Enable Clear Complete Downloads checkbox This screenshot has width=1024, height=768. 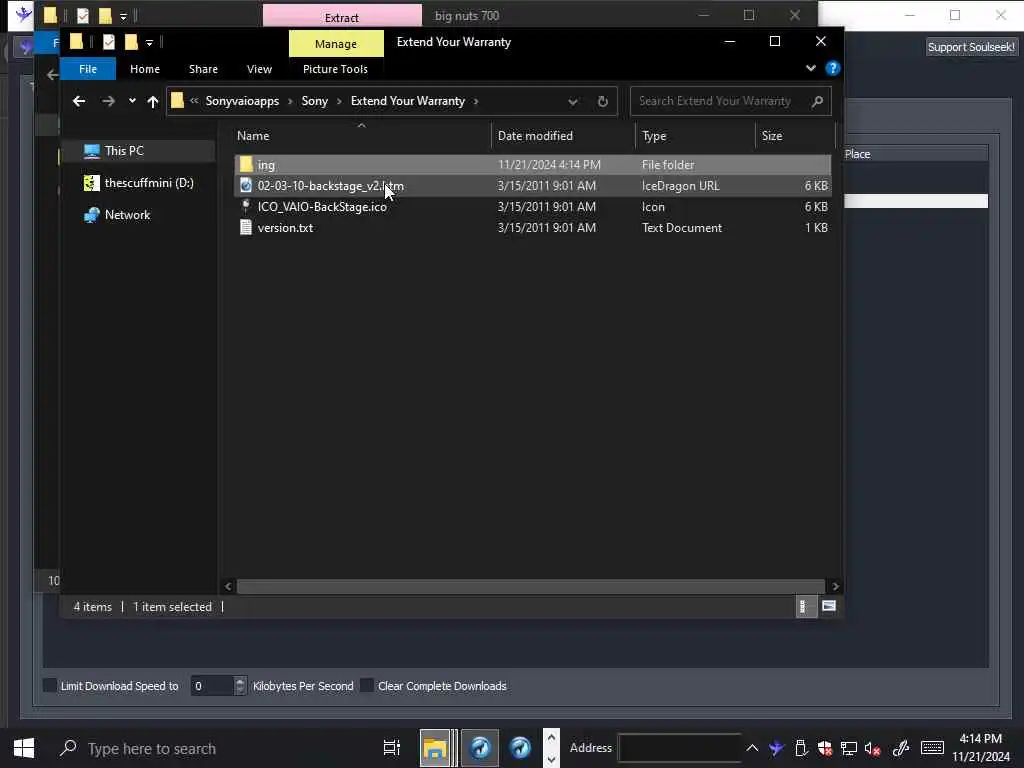point(367,685)
